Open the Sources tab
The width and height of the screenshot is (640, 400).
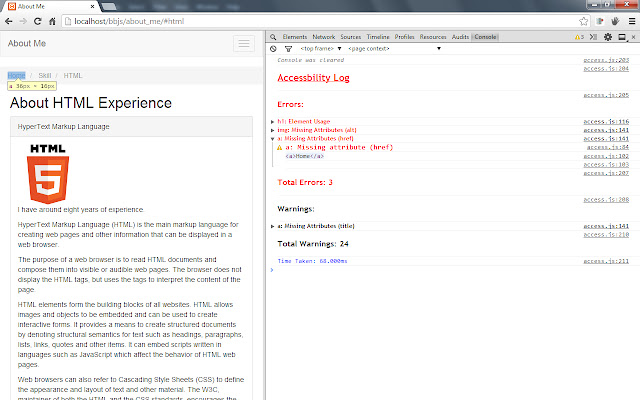(351, 37)
